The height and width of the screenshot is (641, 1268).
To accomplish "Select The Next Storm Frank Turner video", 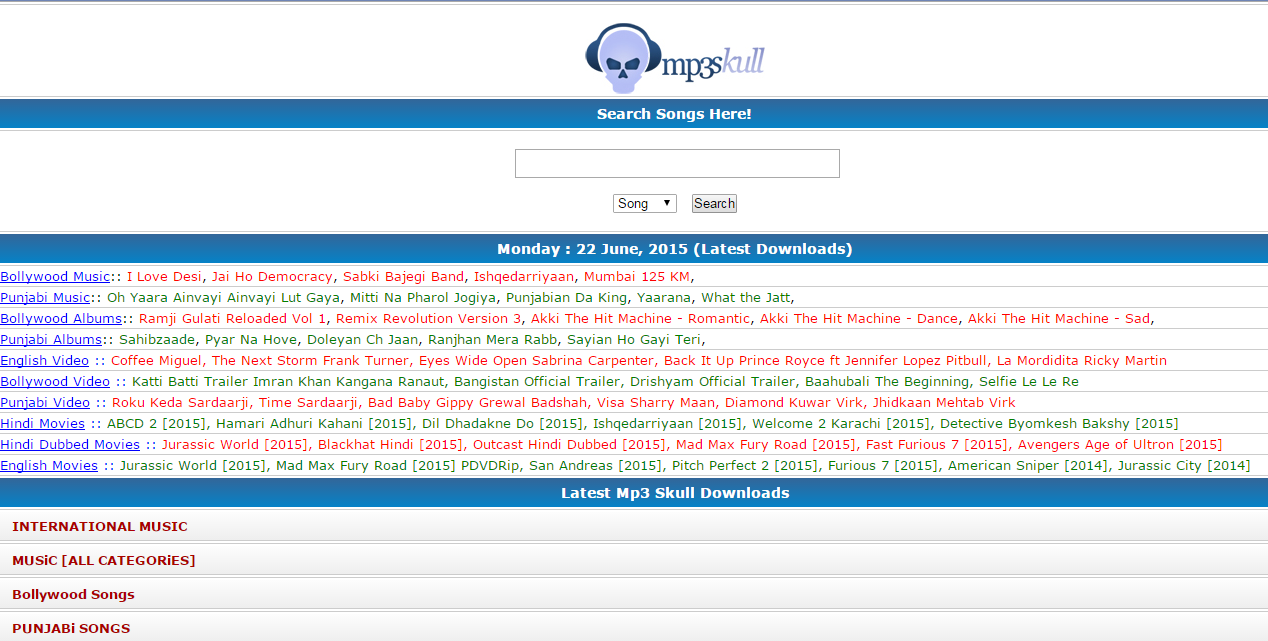I will 310,360.
